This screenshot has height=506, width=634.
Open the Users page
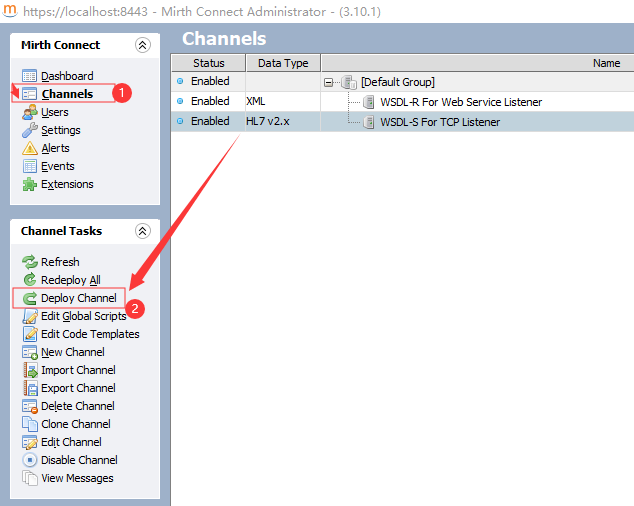pos(55,112)
